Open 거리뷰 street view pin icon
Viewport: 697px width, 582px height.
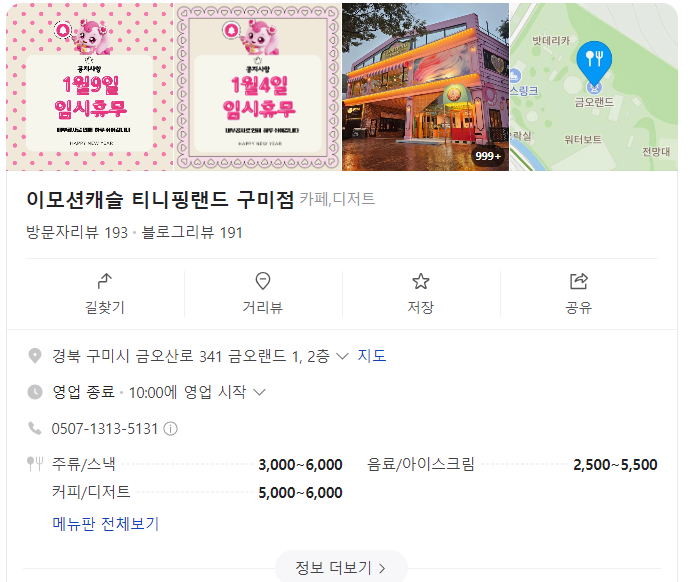[x=263, y=281]
